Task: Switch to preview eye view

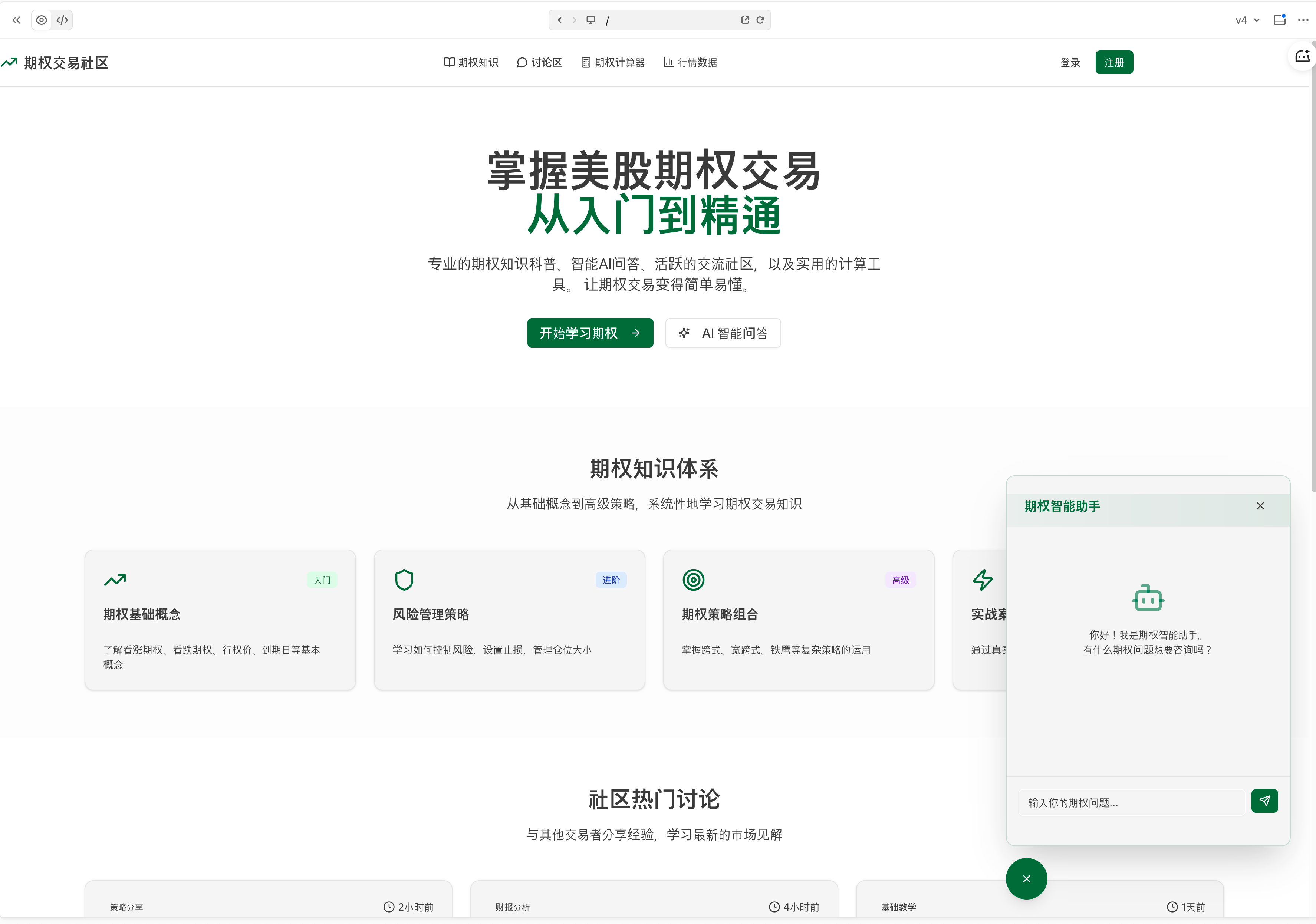Action: (42, 20)
